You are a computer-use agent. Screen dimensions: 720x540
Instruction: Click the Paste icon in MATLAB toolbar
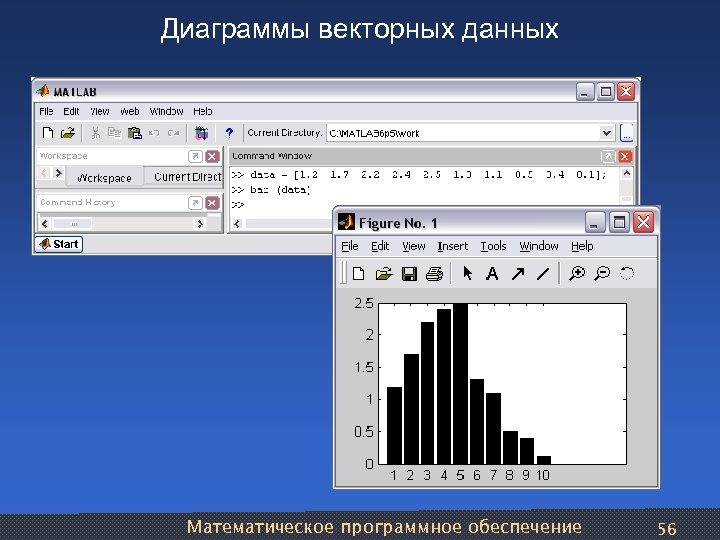(x=135, y=133)
